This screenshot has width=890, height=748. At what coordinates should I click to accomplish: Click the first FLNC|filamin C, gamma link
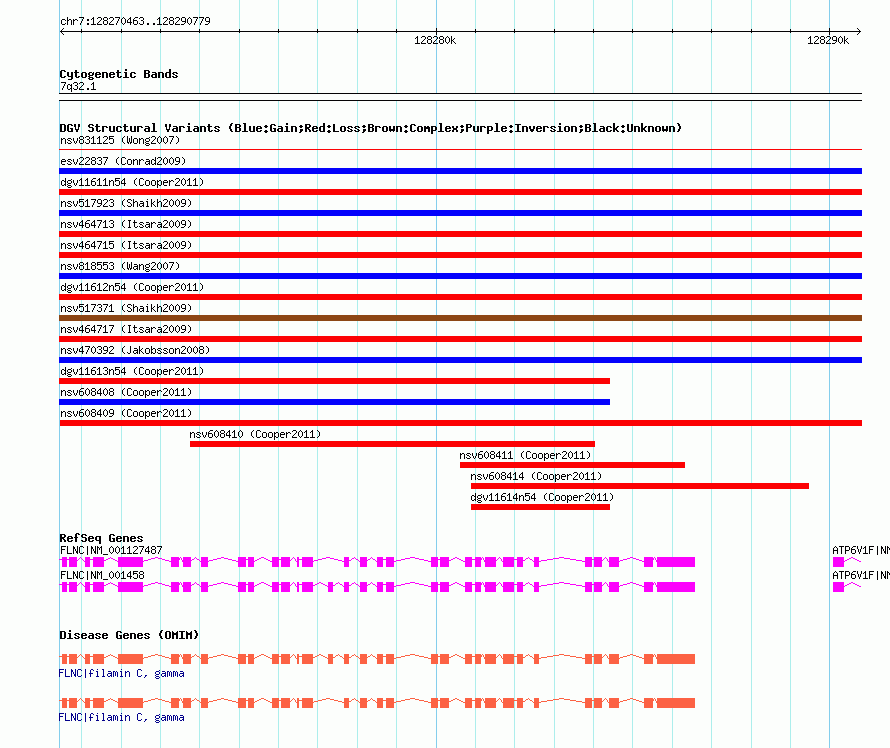[121, 673]
